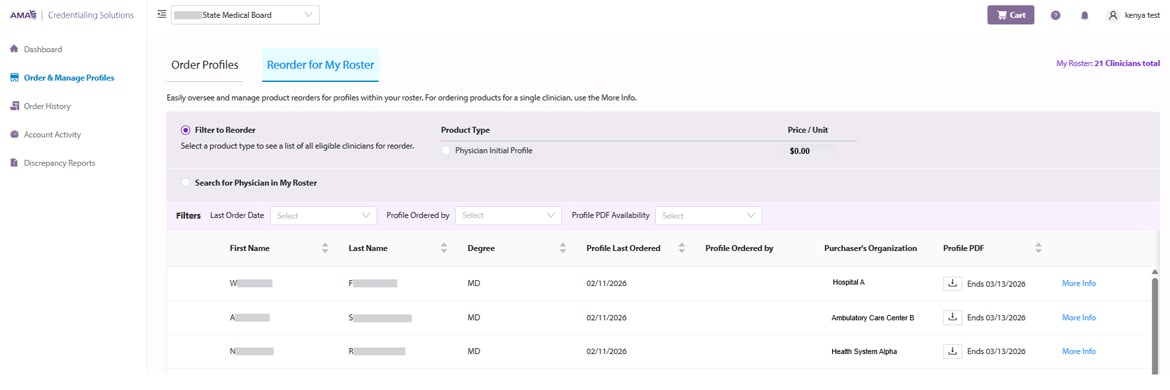Image resolution: width=1170 pixels, height=390 pixels.
Task: Open More Info for Ambulatory Care Center B clinician
Action: tap(1078, 318)
